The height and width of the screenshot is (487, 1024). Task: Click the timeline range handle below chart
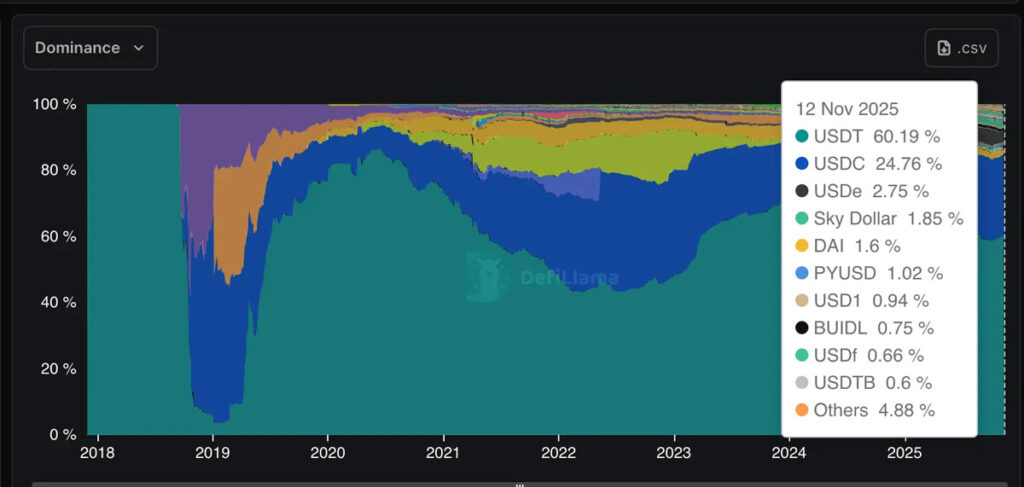(x=519, y=484)
